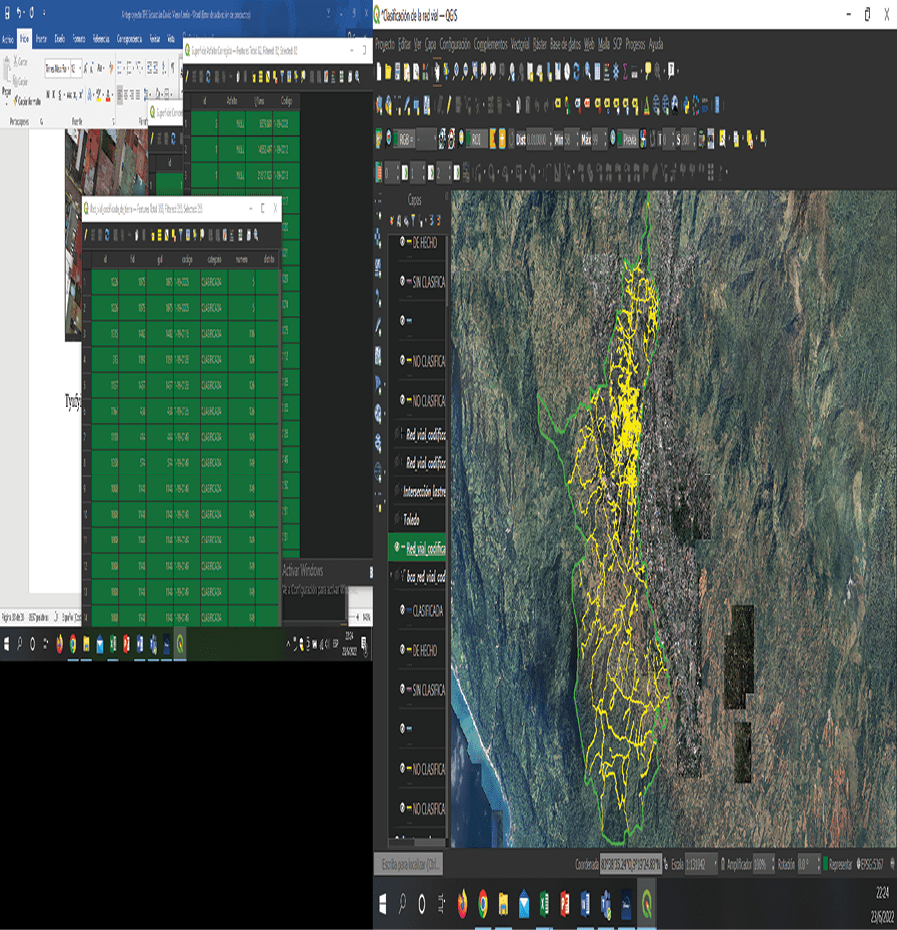The image size is (897, 930).
Task: Toggle visibility of DE HECHO legend entry
Action: tap(403, 242)
